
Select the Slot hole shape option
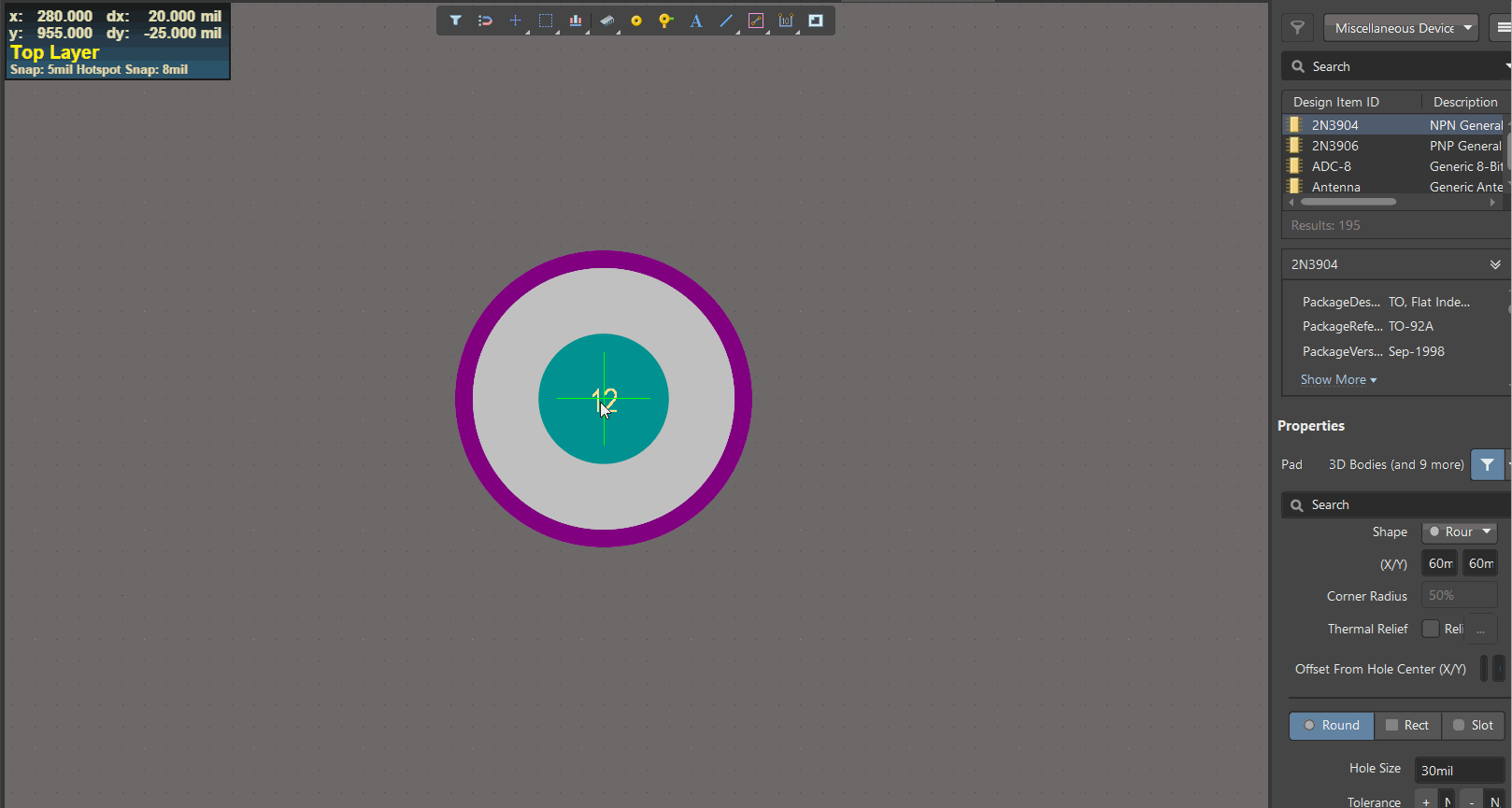(x=1473, y=725)
